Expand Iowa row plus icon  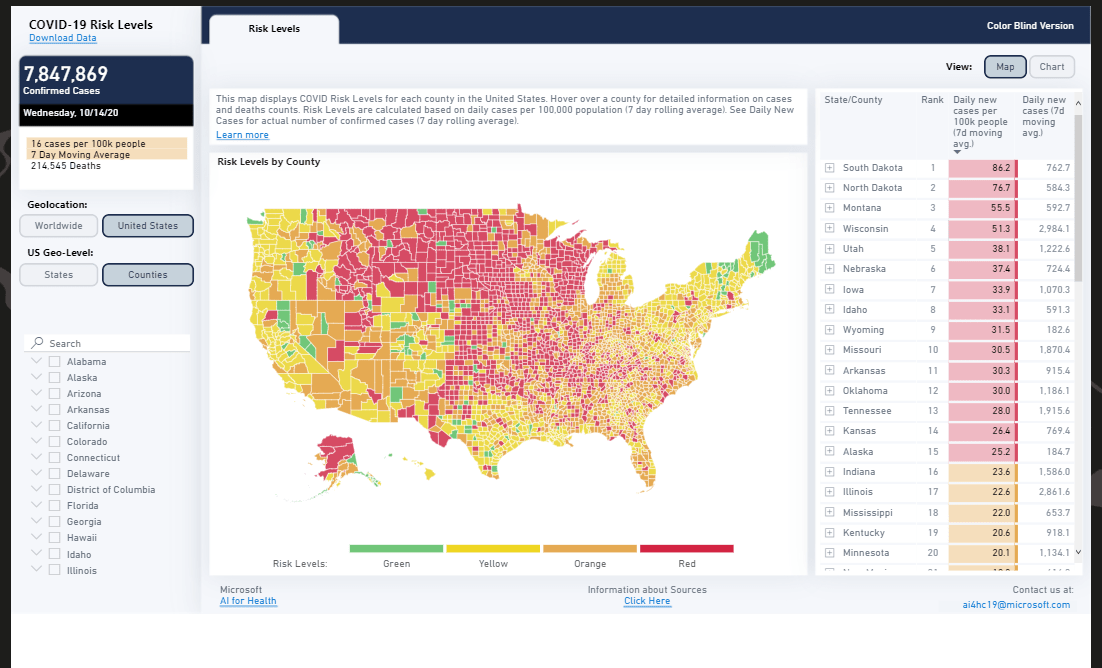[829, 289]
